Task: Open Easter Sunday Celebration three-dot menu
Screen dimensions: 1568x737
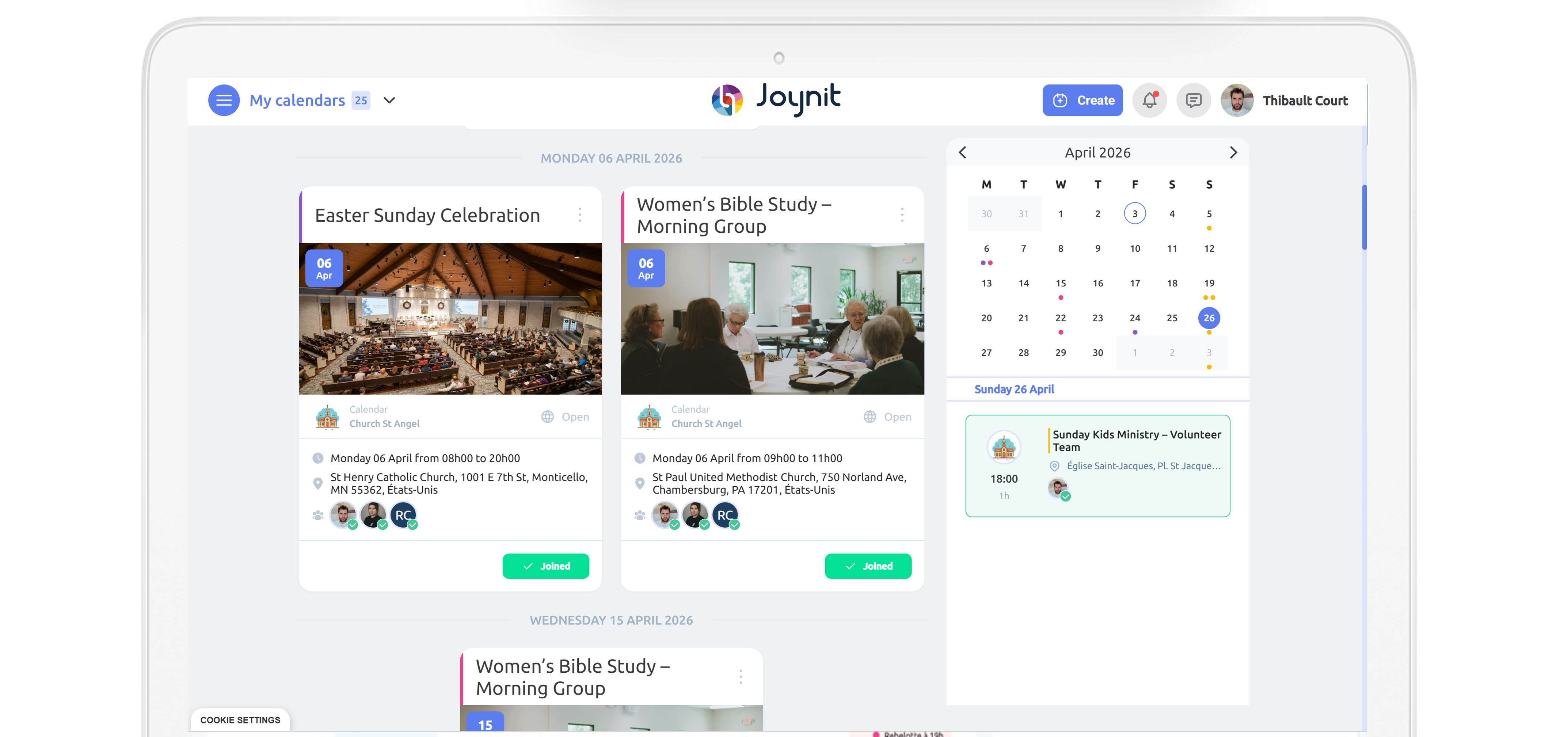Action: point(579,214)
